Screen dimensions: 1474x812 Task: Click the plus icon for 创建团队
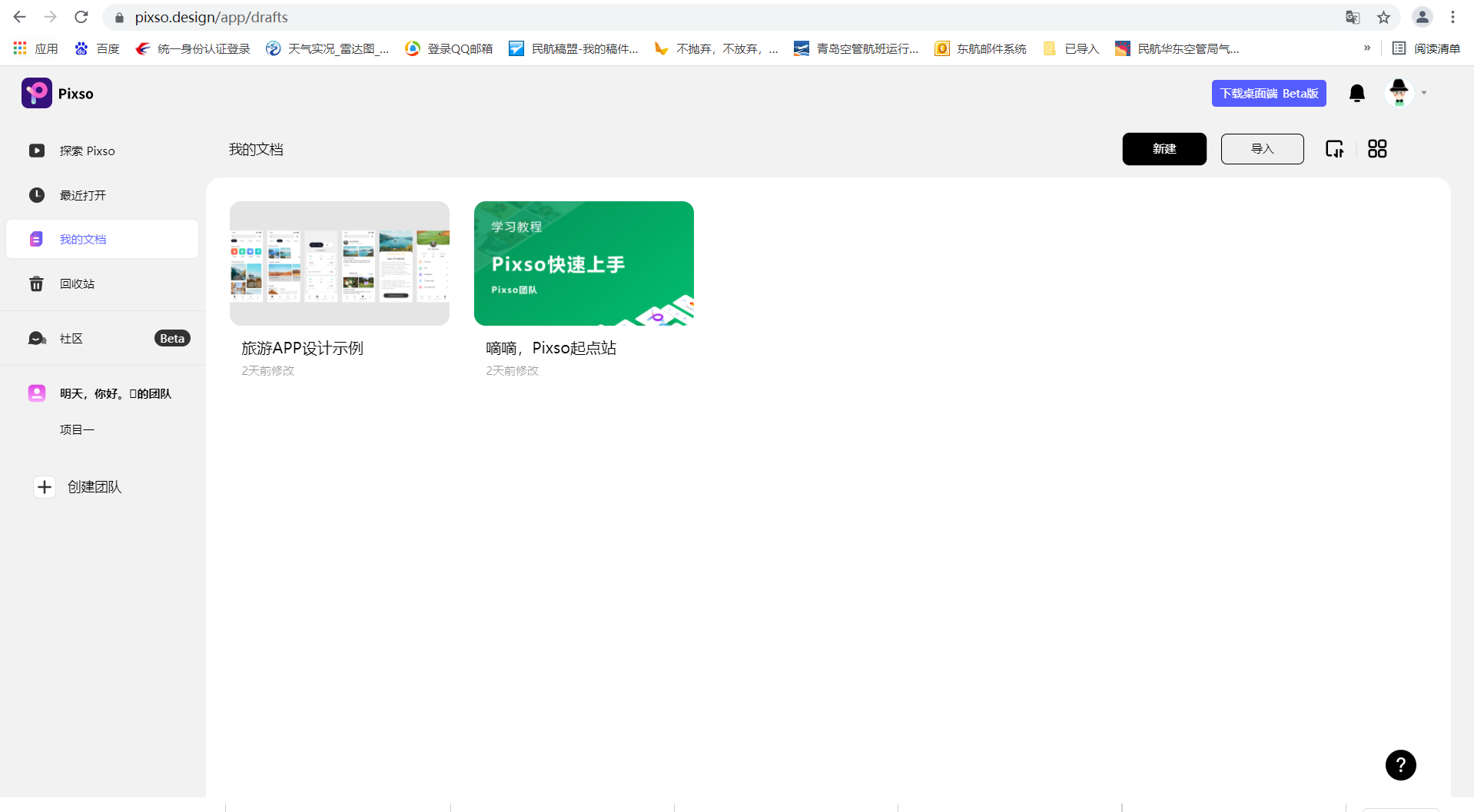tap(45, 487)
